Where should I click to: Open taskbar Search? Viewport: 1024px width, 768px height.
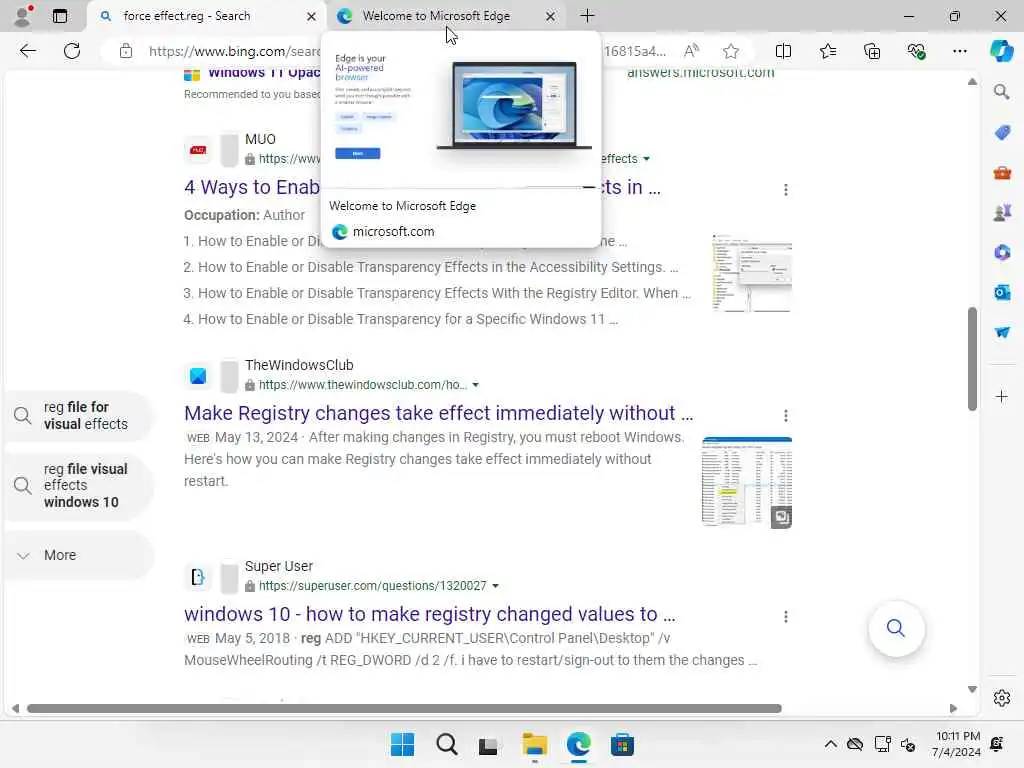pos(447,744)
